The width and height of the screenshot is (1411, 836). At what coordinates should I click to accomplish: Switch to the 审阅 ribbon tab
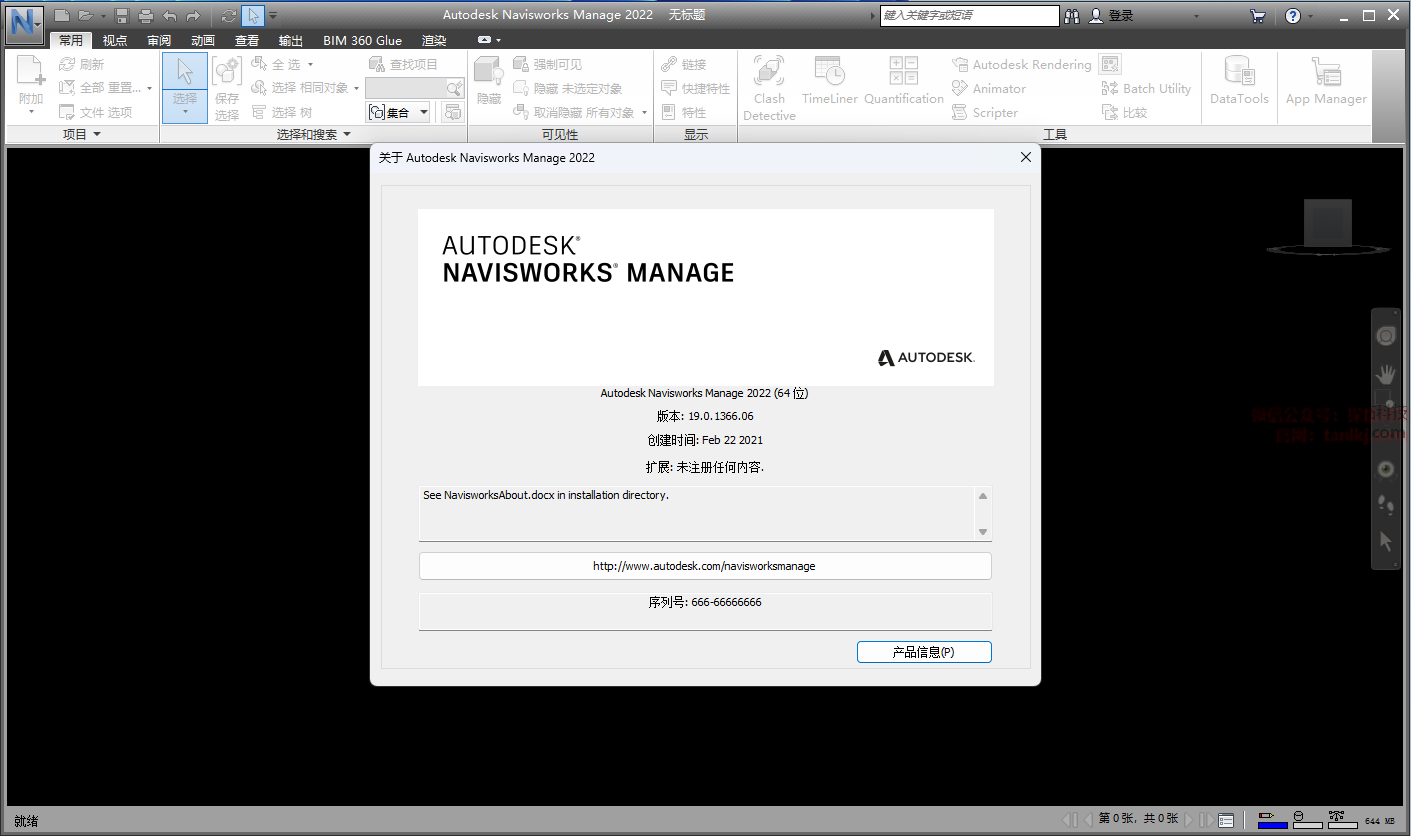point(159,41)
